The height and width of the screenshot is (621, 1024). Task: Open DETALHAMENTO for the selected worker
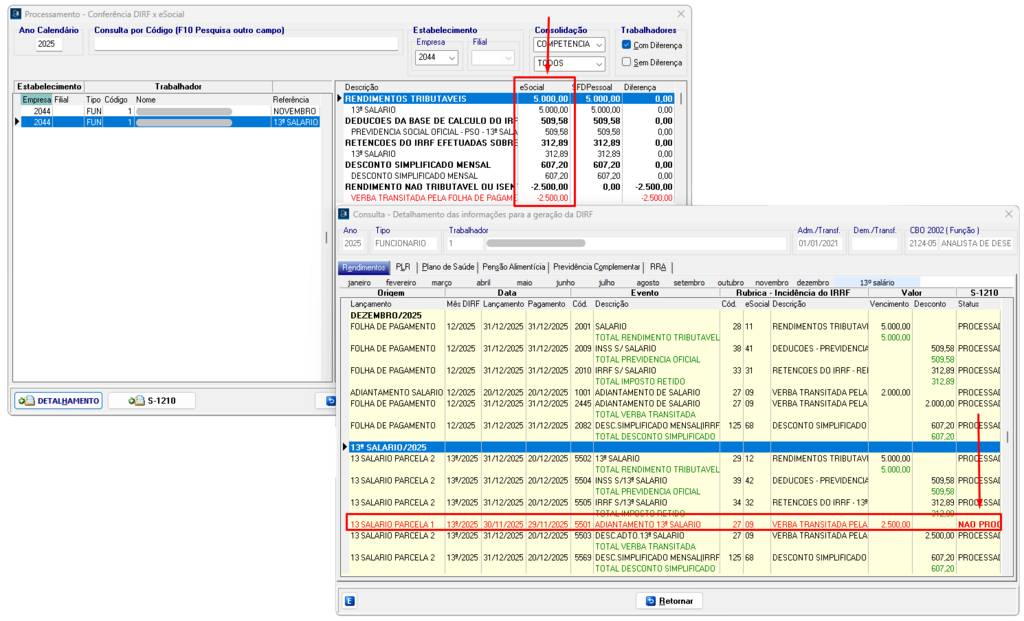pos(58,401)
